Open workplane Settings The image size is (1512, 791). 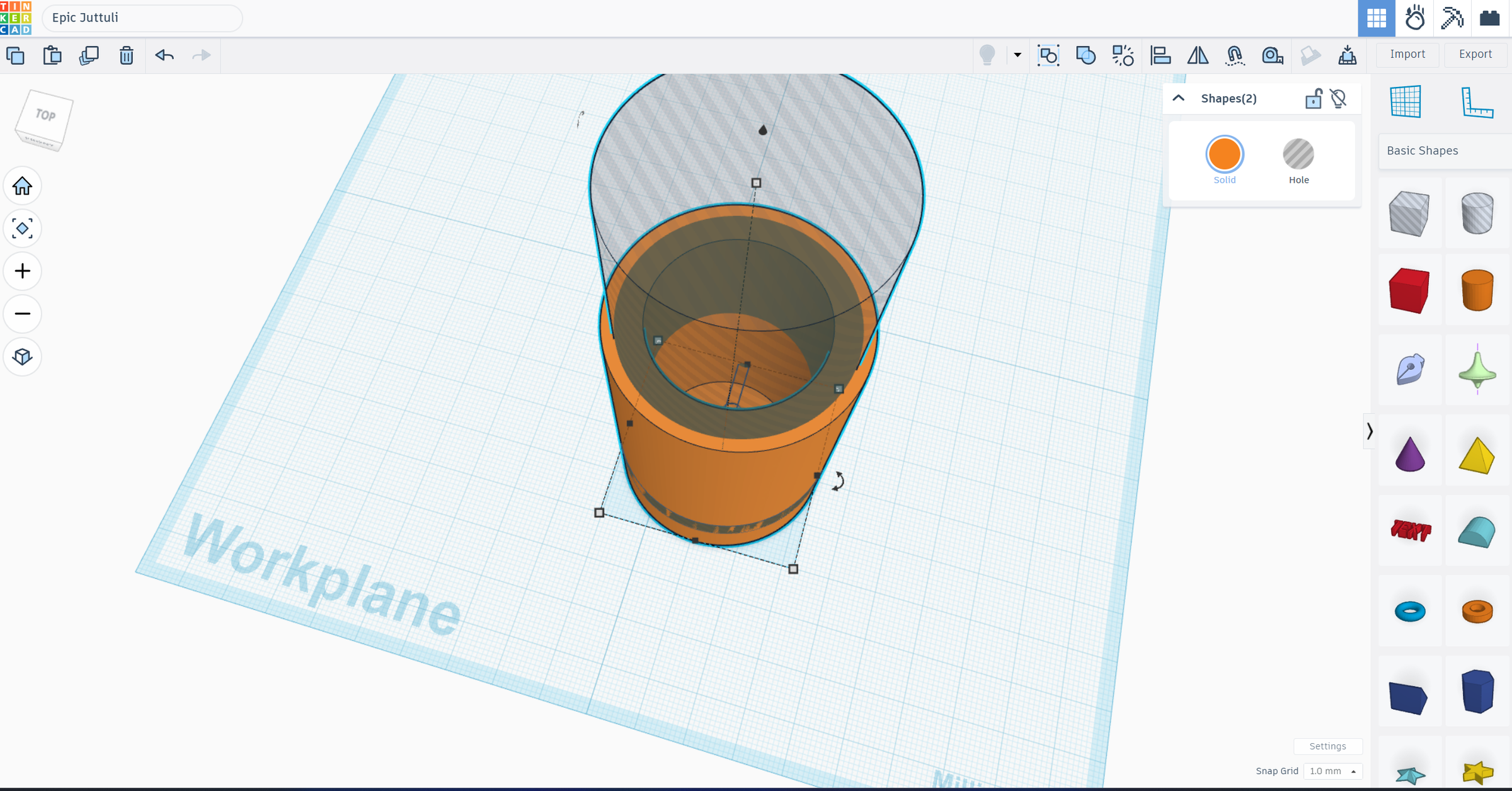pos(1327,746)
